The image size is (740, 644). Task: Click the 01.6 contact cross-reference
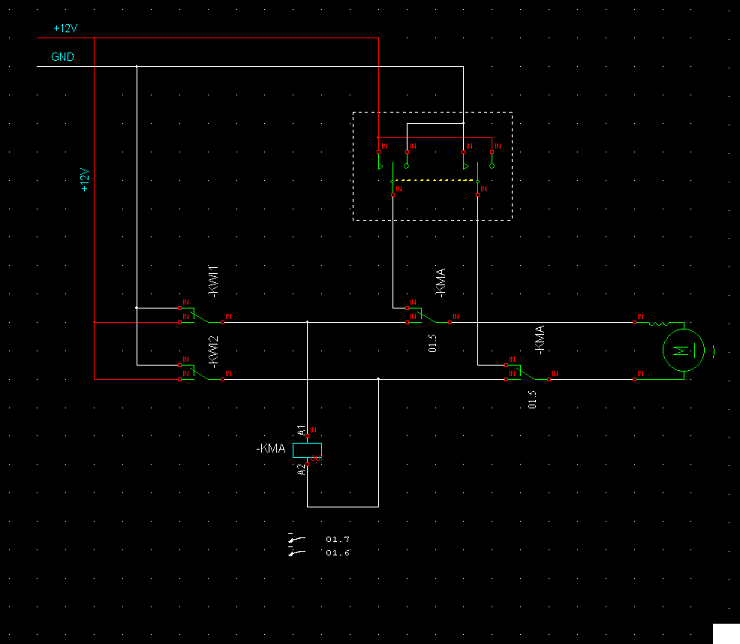(337, 553)
